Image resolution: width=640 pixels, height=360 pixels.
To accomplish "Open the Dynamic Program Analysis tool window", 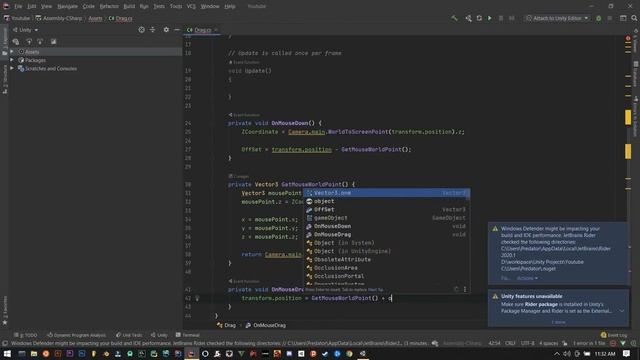I will click(76, 335).
